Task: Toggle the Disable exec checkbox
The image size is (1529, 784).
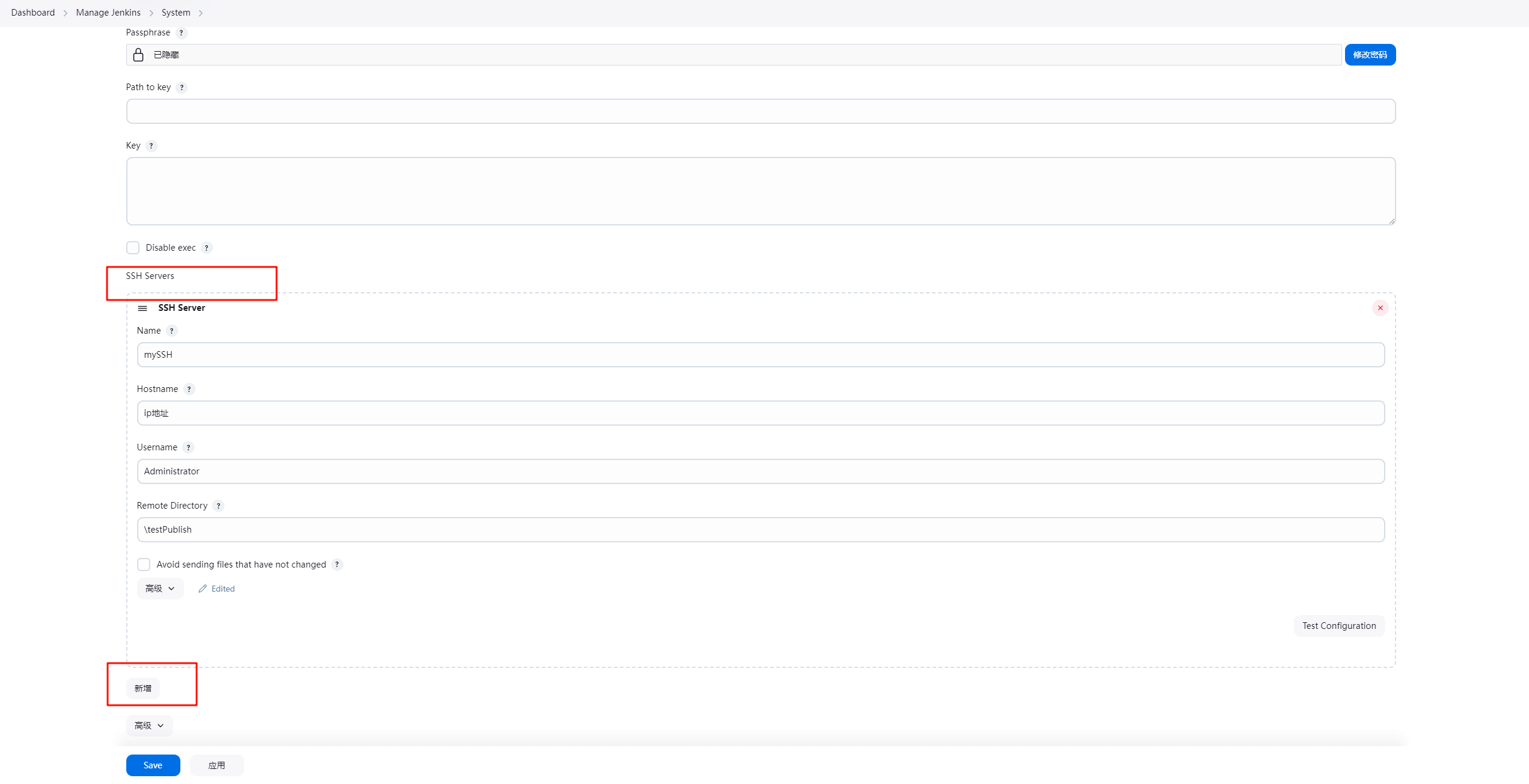Action: click(x=132, y=247)
